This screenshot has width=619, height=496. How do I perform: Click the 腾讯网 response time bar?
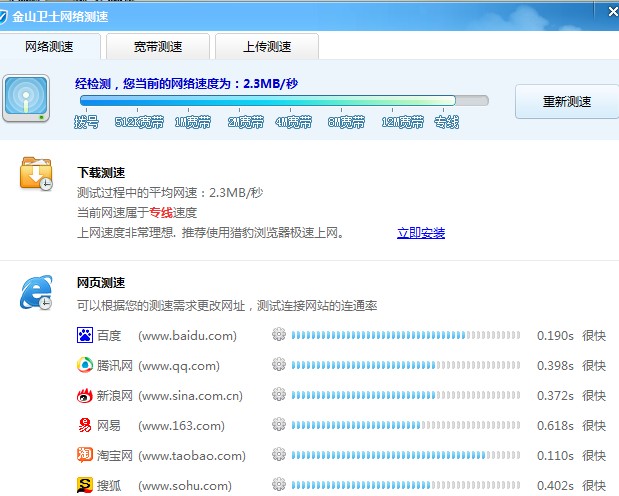406,365
